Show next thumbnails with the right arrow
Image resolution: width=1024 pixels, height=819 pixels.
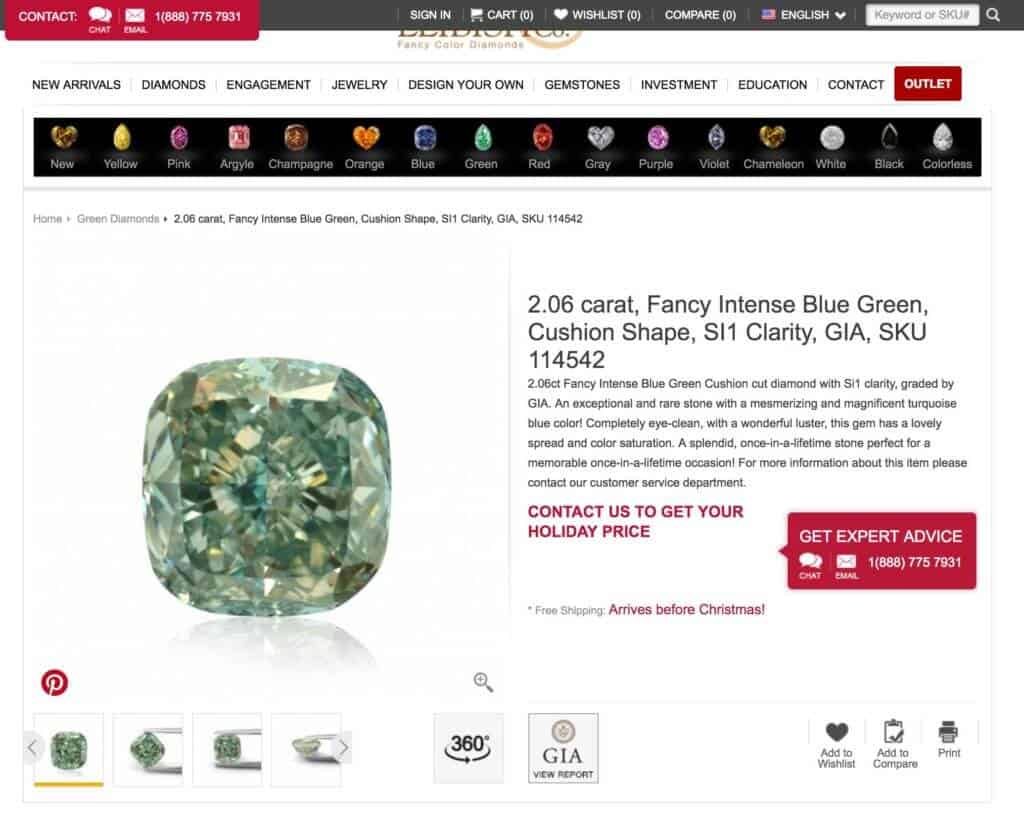tap(344, 748)
